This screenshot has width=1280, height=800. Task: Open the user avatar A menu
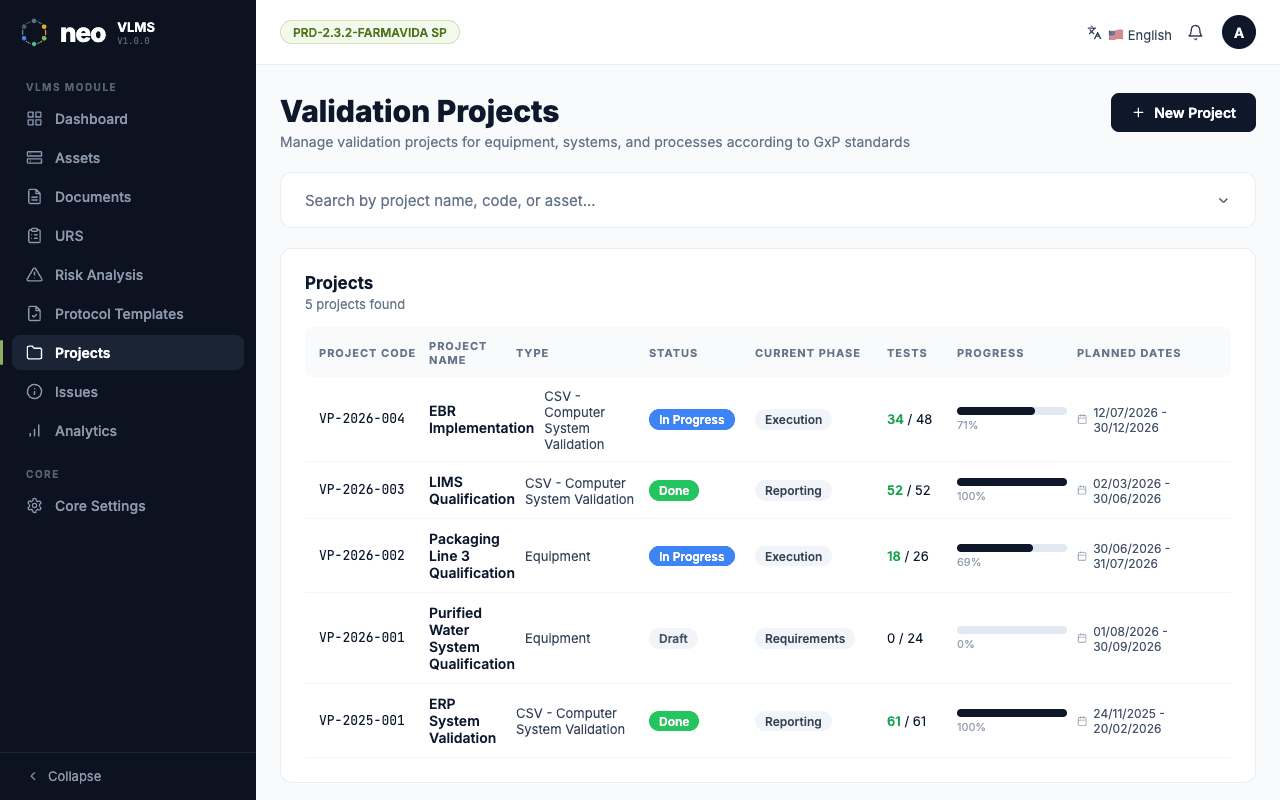point(1239,32)
